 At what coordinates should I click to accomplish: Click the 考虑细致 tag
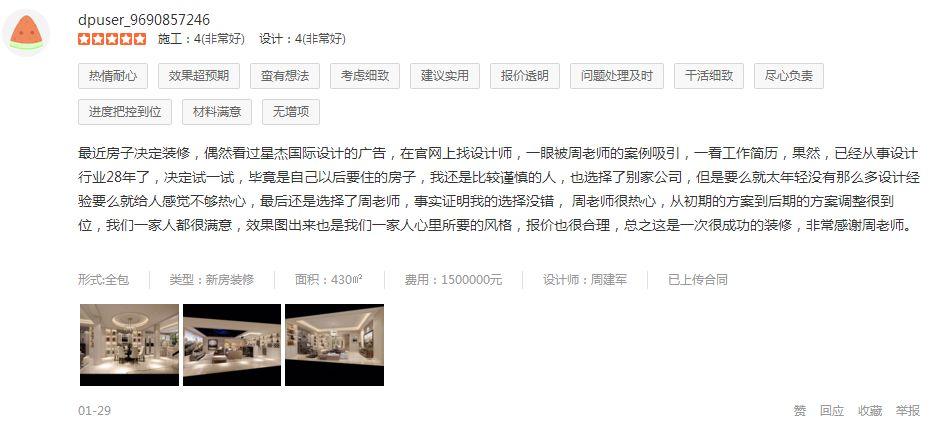click(364, 76)
